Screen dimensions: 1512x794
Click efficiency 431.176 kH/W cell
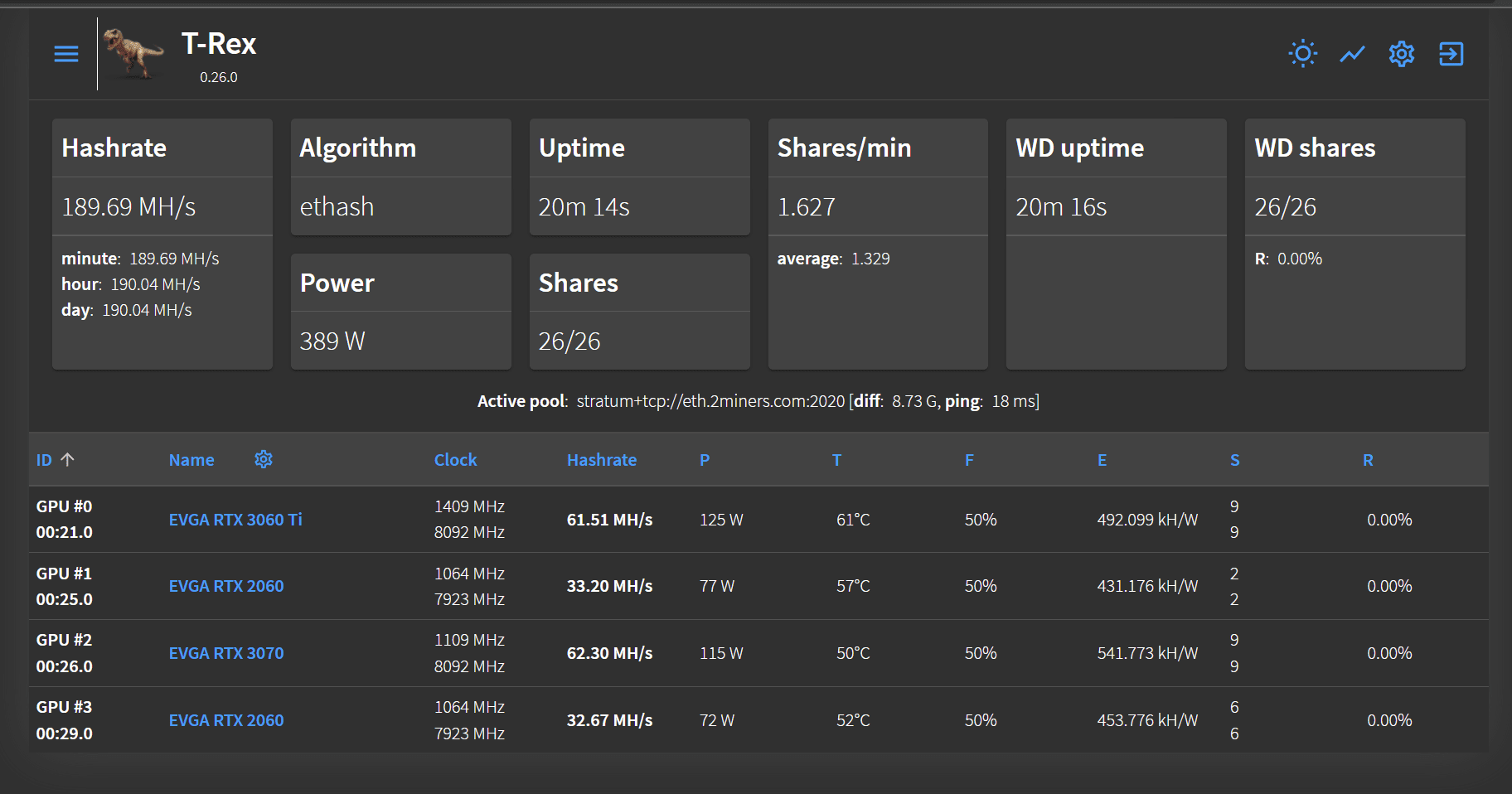1147,586
